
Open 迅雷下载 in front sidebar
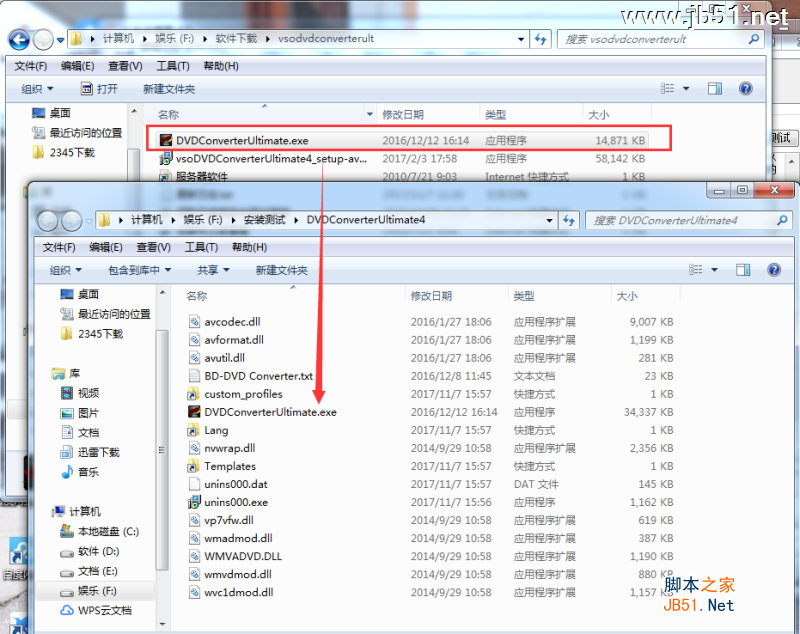(90, 452)
